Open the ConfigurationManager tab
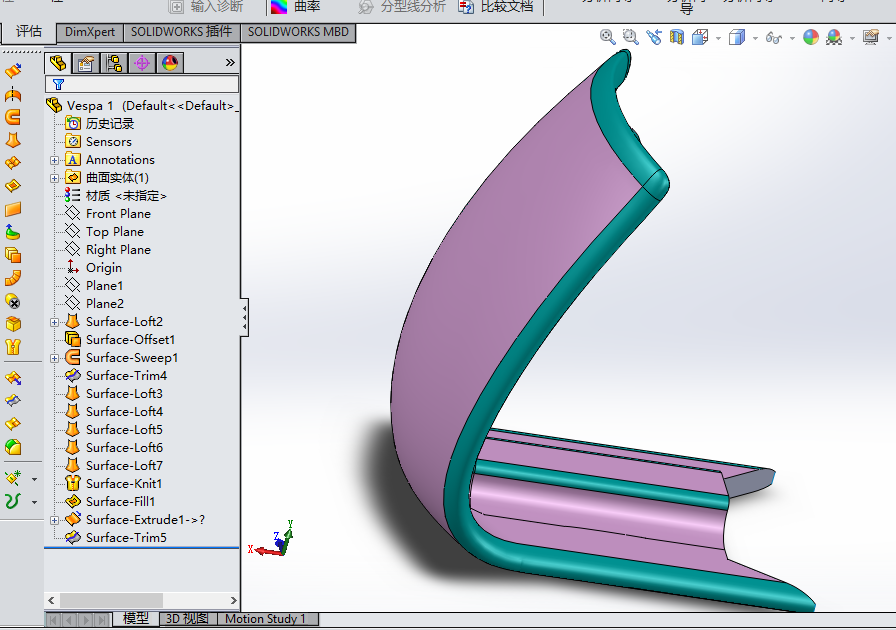The image size is (896, 630). pos(114,63)
